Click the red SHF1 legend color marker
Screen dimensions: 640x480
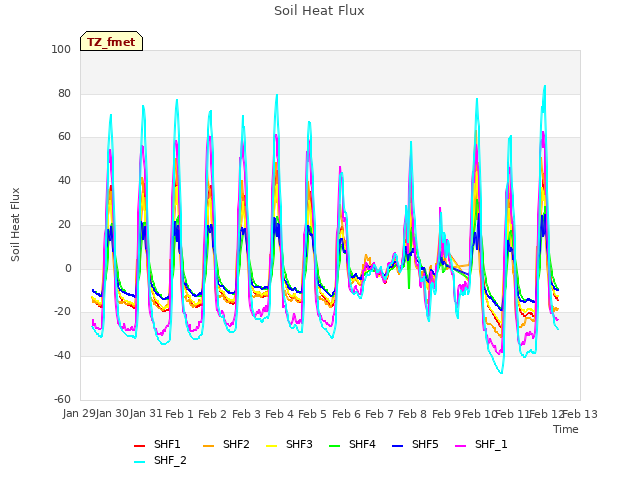pos(140,446)
